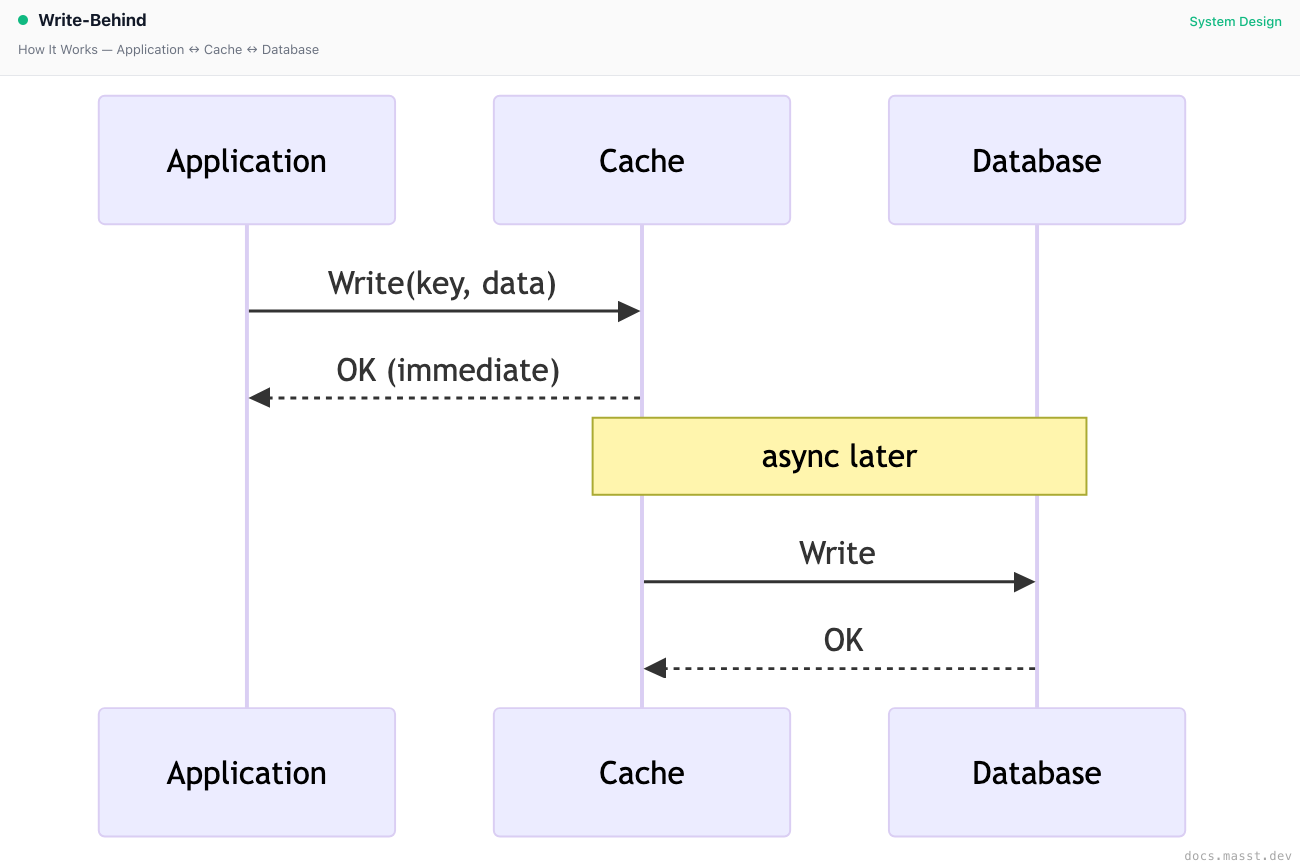
Task: Select the top Cache participant box
Action: pyautogui.click(x=642, y=160)
